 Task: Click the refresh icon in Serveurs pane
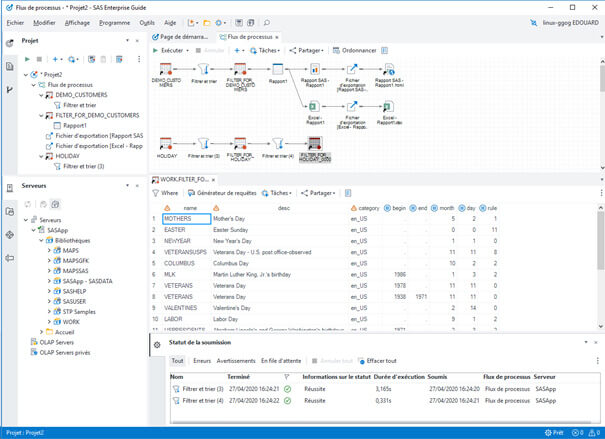click(28, 204)
